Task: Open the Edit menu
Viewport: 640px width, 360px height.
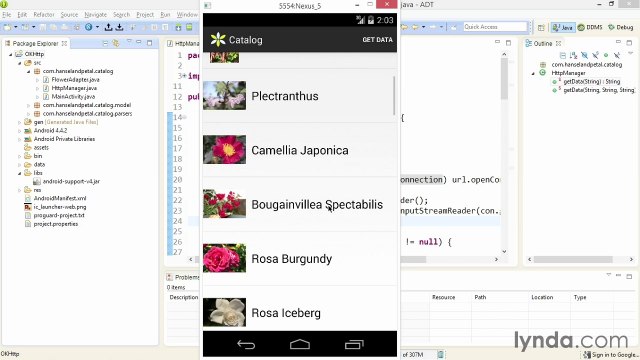Action: (x=22, y=15)
